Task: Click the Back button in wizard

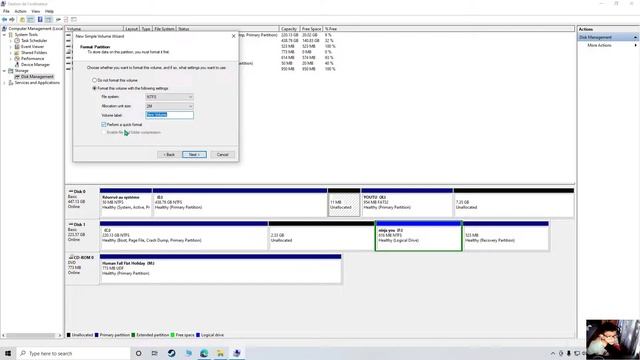Action: pos(169,155)
